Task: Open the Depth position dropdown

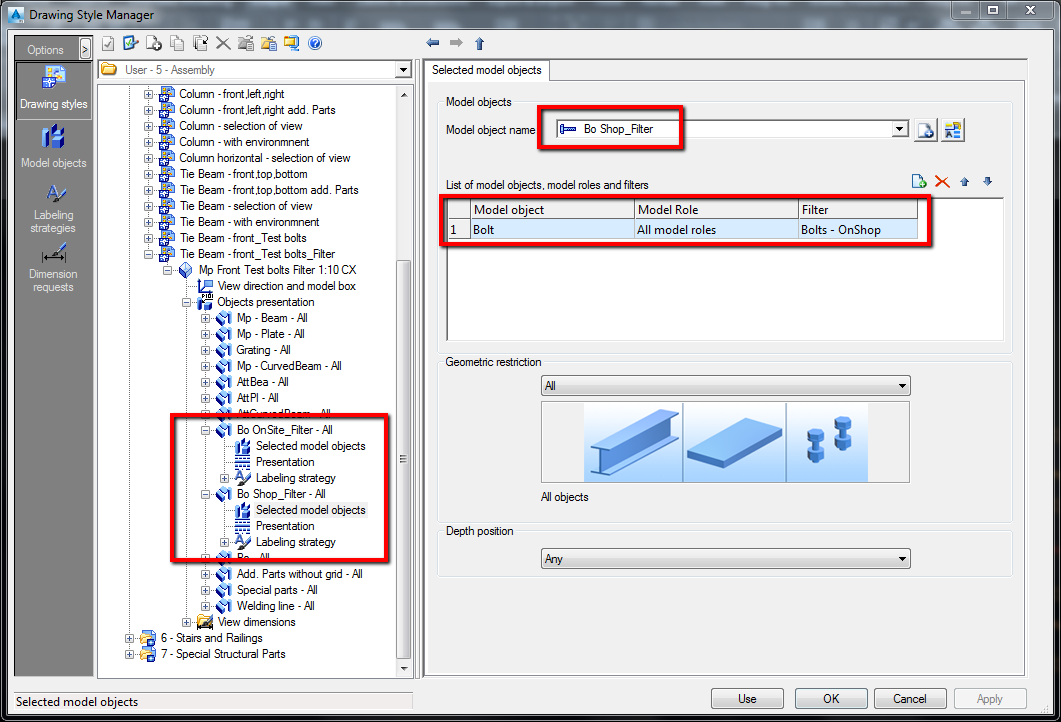Action: 901,559
